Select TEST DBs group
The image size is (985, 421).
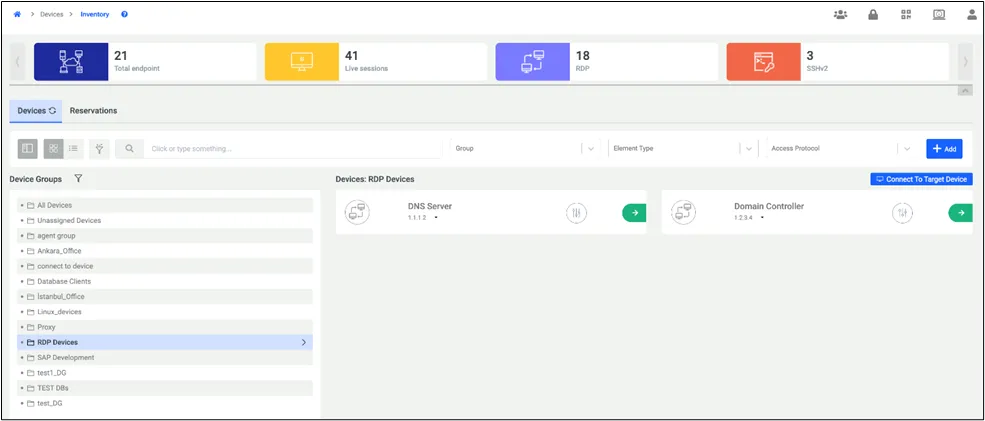165,388
